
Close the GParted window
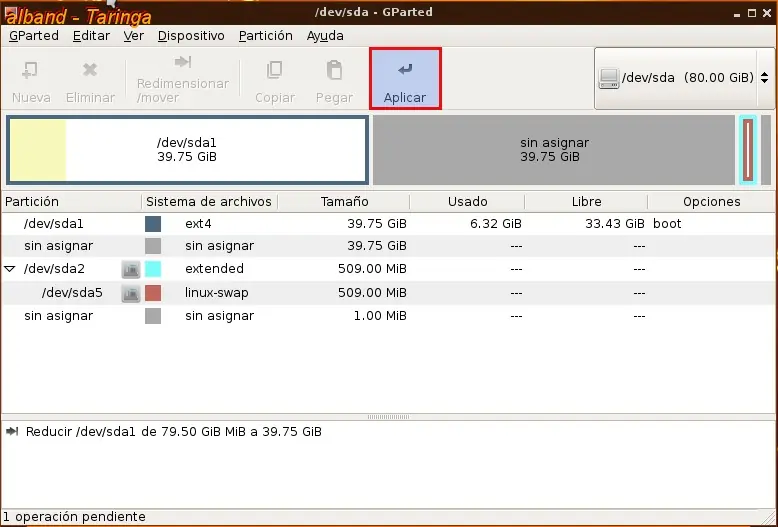767,13
